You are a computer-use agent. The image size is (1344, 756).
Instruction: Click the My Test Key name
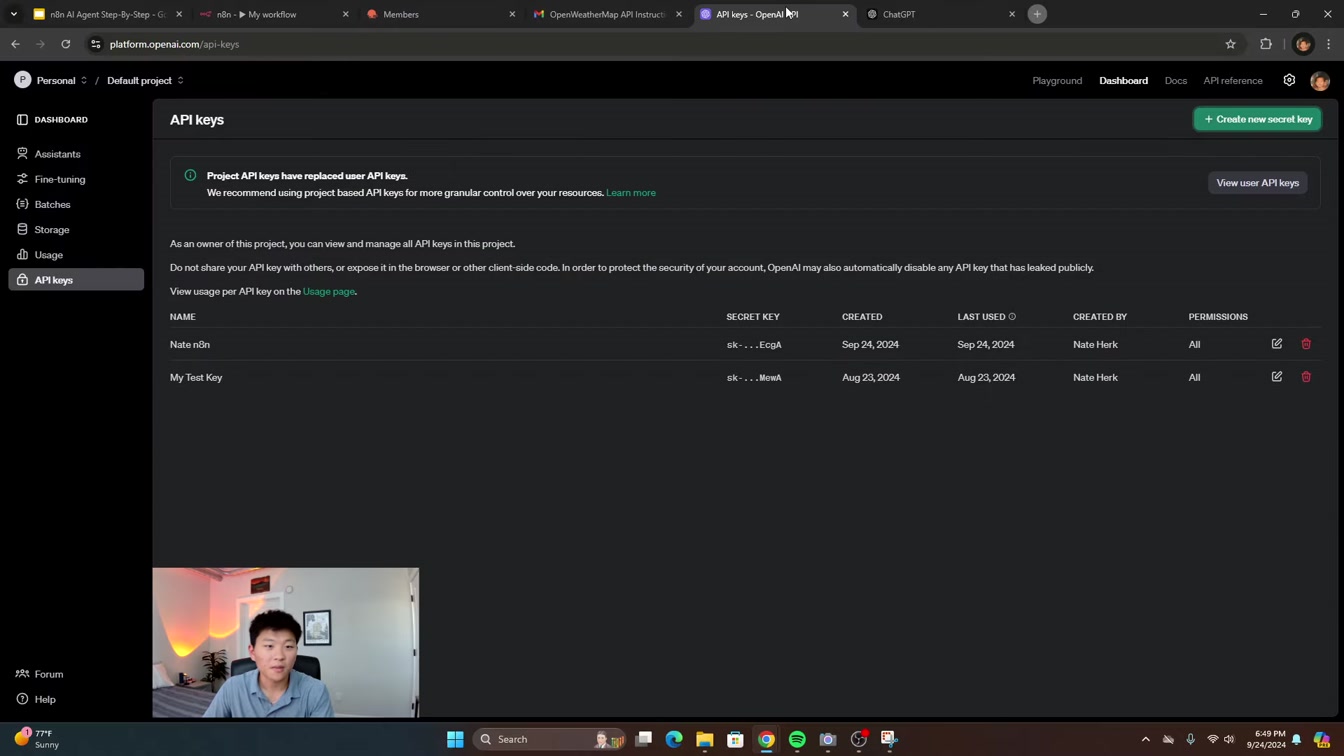[196, 378]
